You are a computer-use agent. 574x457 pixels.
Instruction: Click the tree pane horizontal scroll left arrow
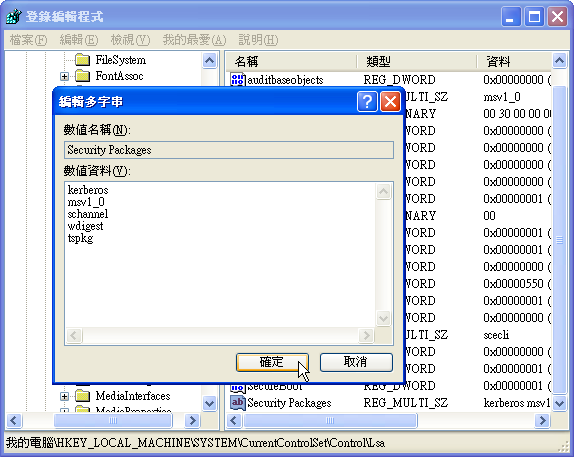14,420
